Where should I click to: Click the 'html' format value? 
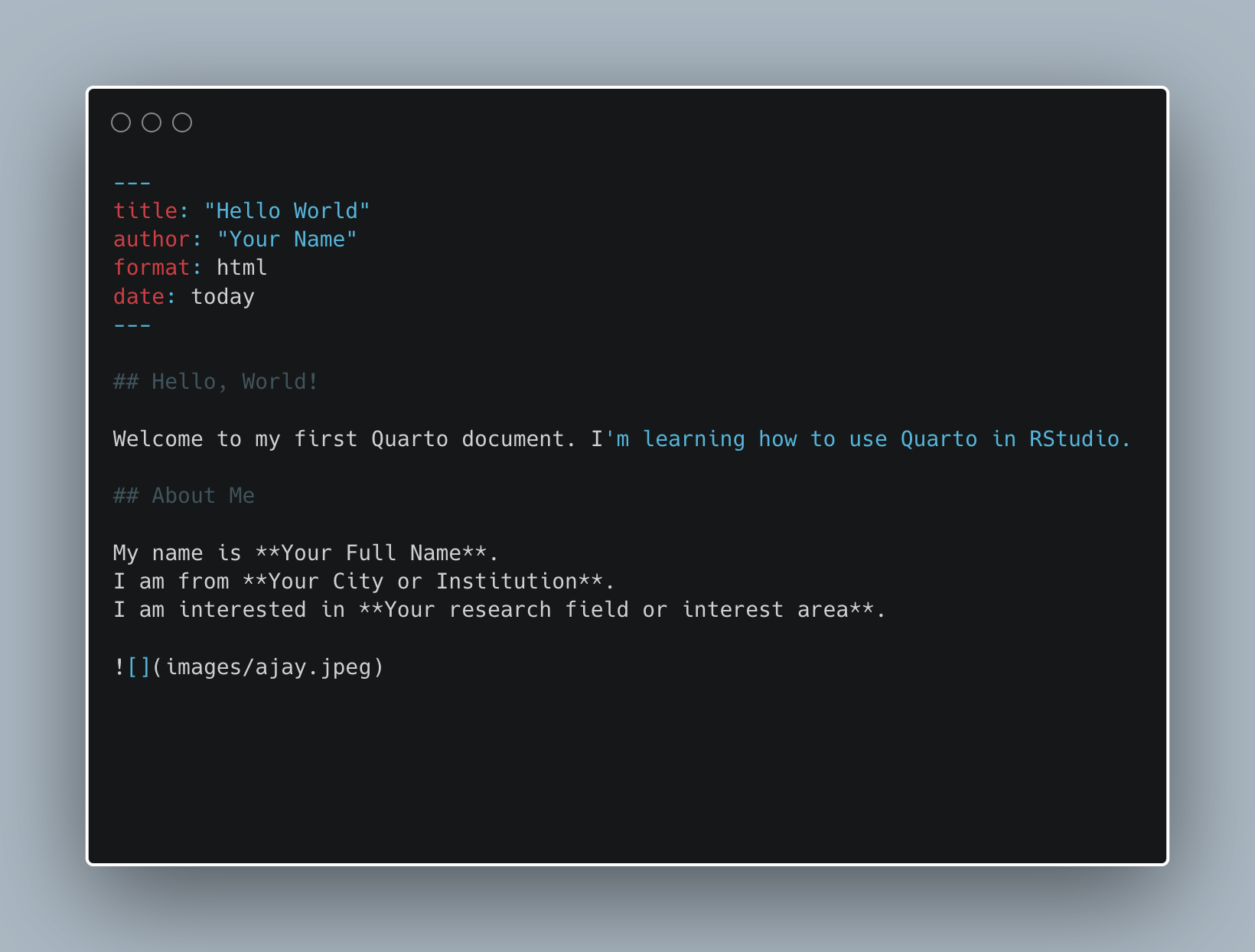(242, 268)
